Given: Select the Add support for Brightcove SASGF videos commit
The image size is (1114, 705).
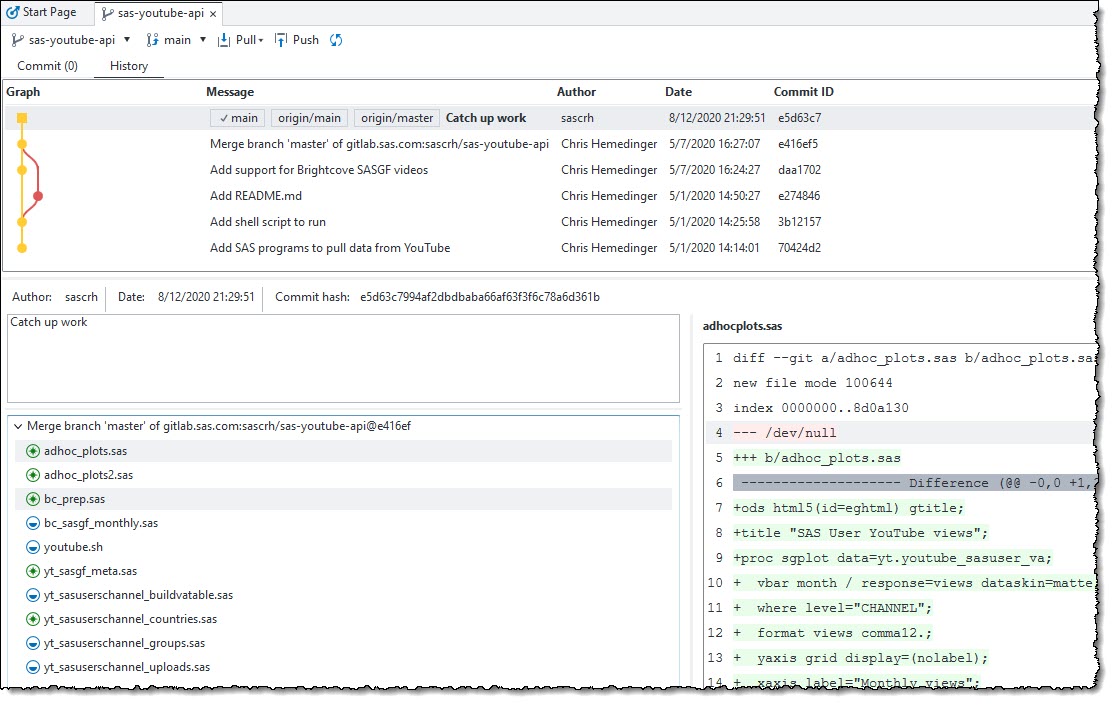Looking at the screenshot, I should pos(319,170).
